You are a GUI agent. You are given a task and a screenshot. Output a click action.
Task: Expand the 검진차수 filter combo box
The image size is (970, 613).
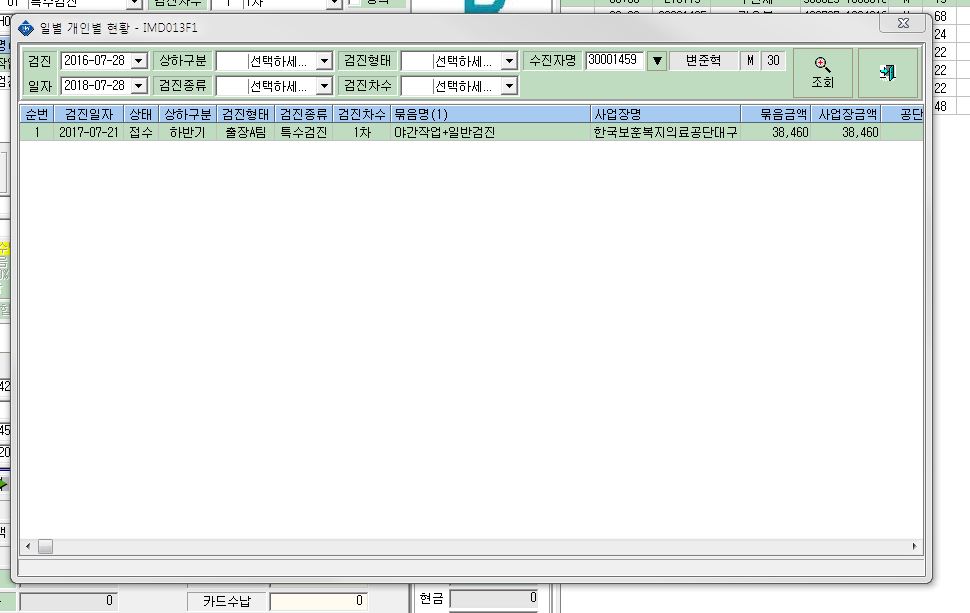point(509,86)
